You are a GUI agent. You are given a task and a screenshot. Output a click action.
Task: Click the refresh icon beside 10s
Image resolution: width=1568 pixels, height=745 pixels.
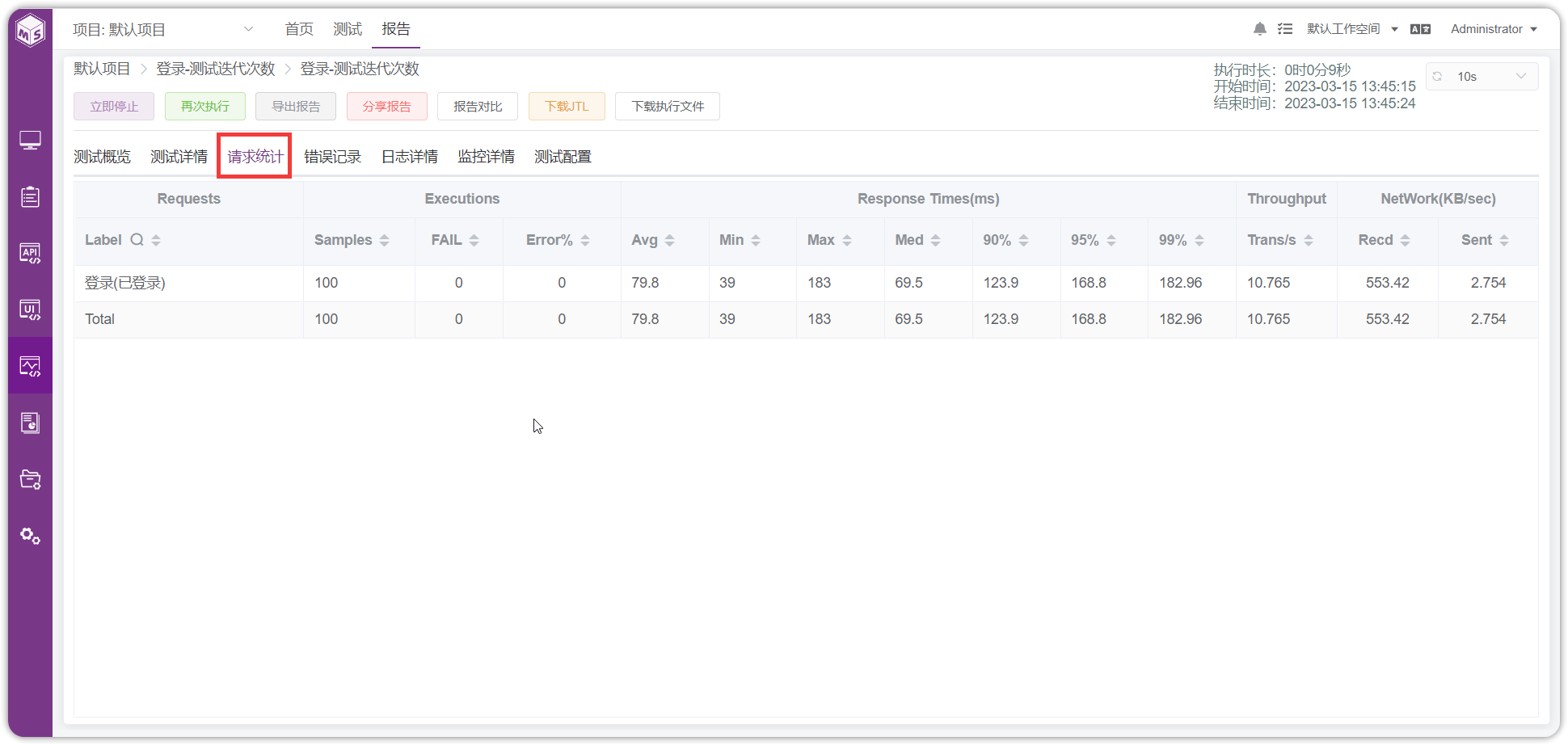[1437, 77]
